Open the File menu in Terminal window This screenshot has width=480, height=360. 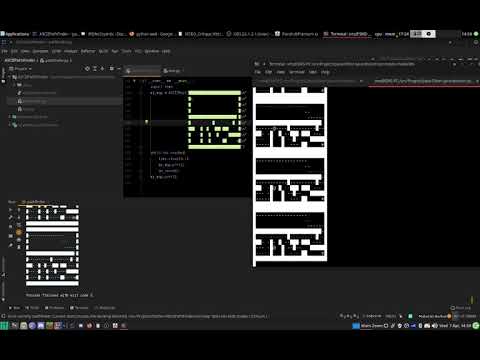258,72
